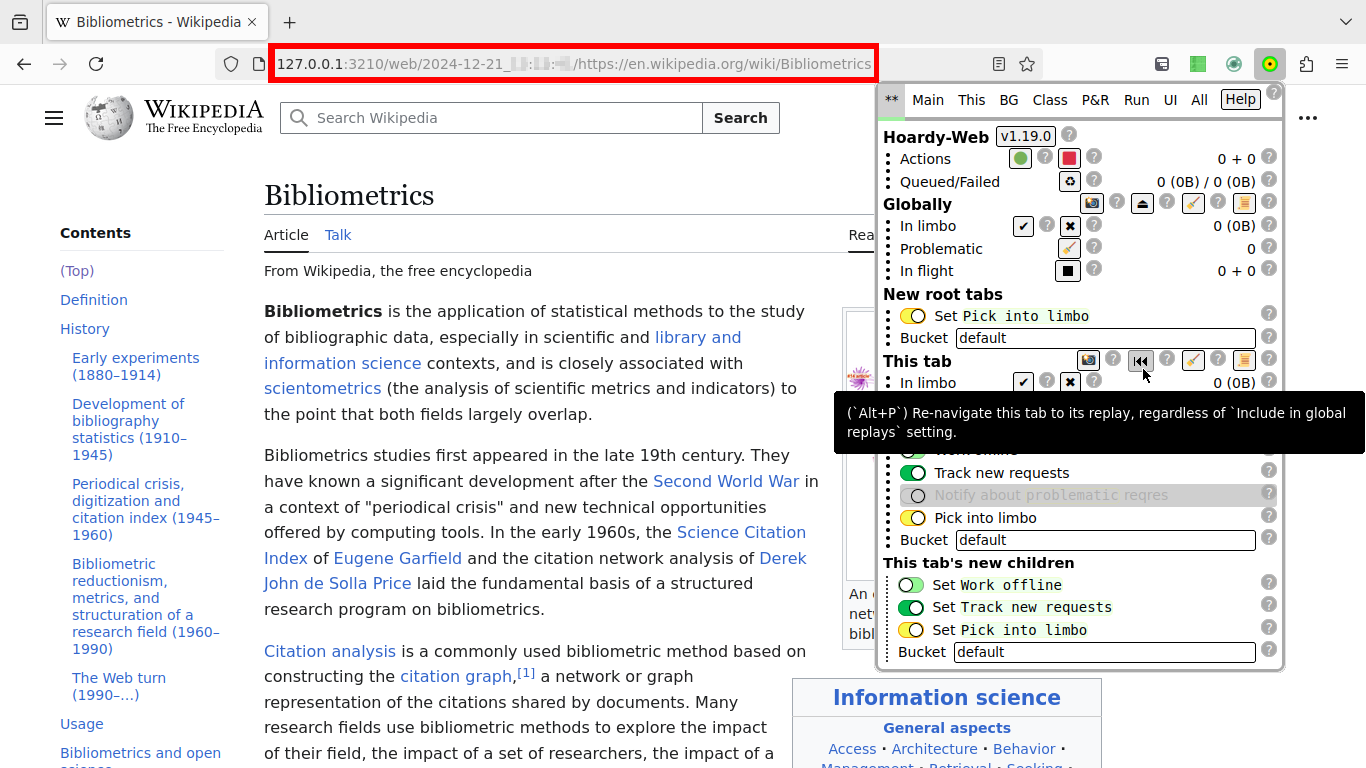Click the New root tabs Bucket field
This screenshot has height=768, width=1366.
[1105, 338]
